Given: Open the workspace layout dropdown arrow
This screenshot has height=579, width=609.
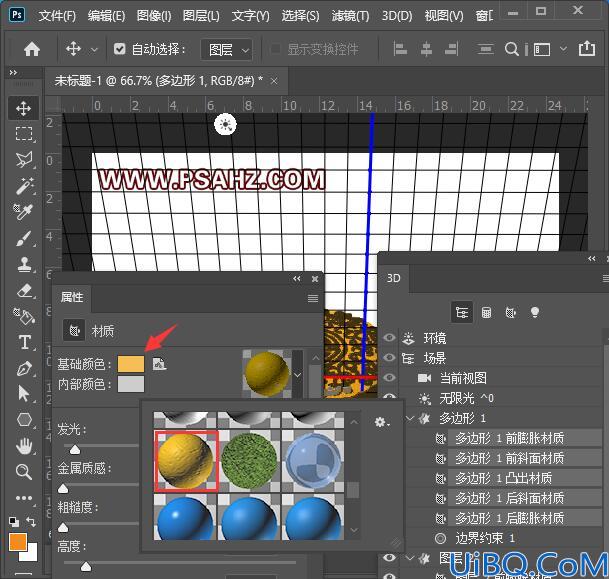Looking at the screenshot, I should (x=563, y=49).
